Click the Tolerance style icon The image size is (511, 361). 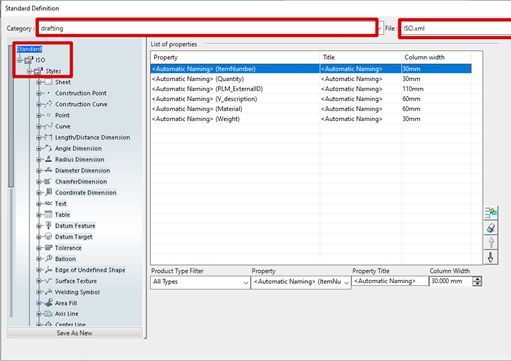tap(49, 247)
